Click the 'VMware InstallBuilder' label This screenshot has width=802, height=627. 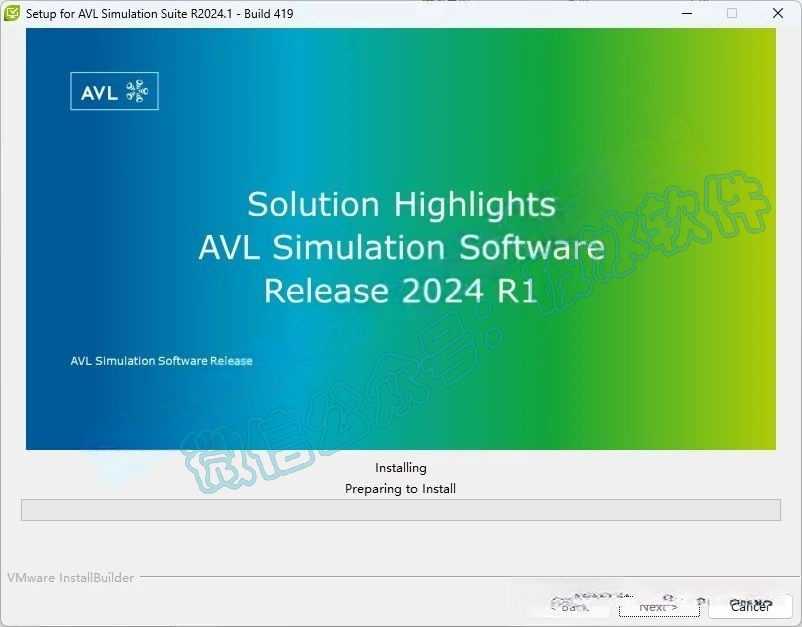(x=71, y=577)
